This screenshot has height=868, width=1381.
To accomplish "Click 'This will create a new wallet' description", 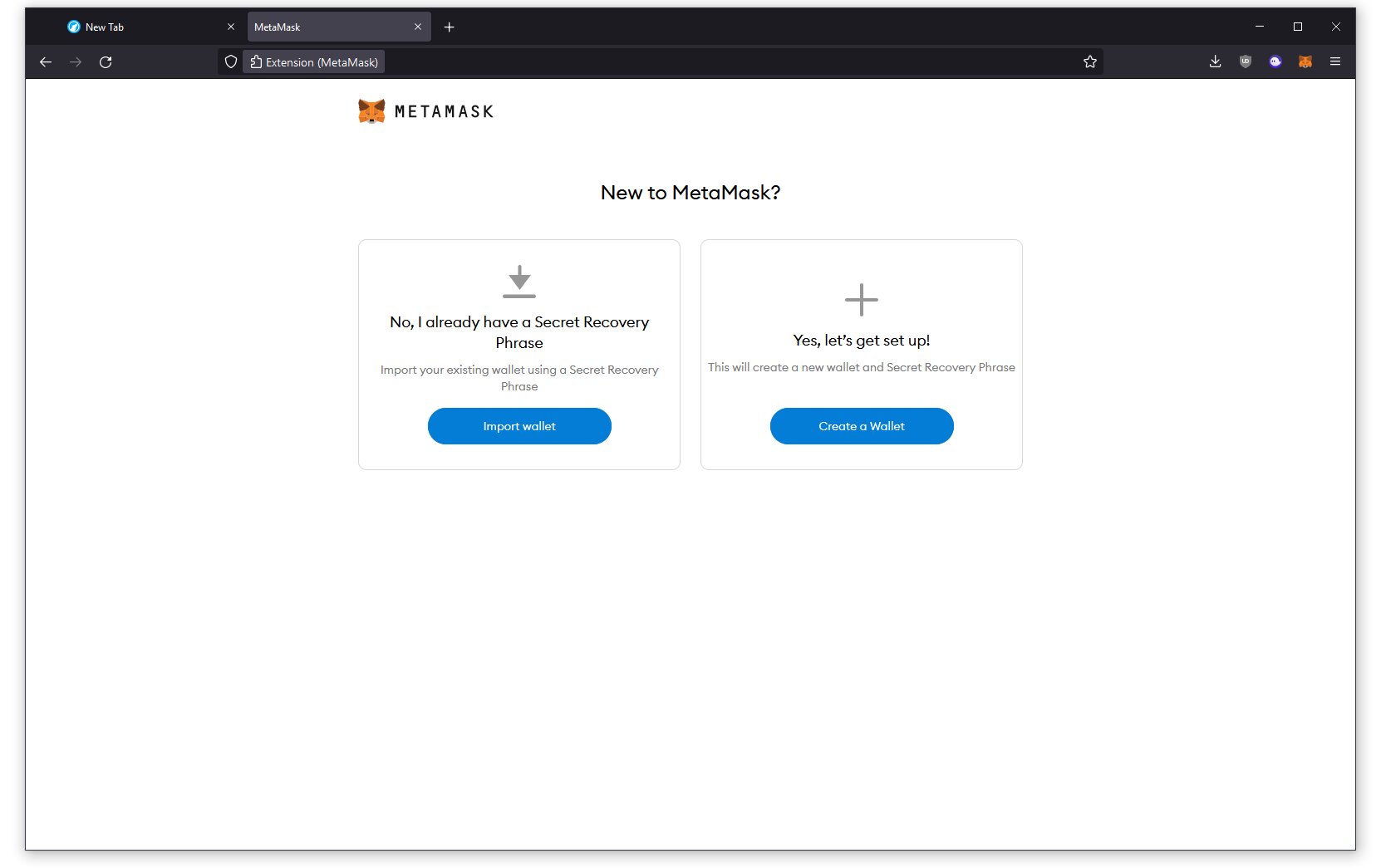I will (x=862, y=367).
